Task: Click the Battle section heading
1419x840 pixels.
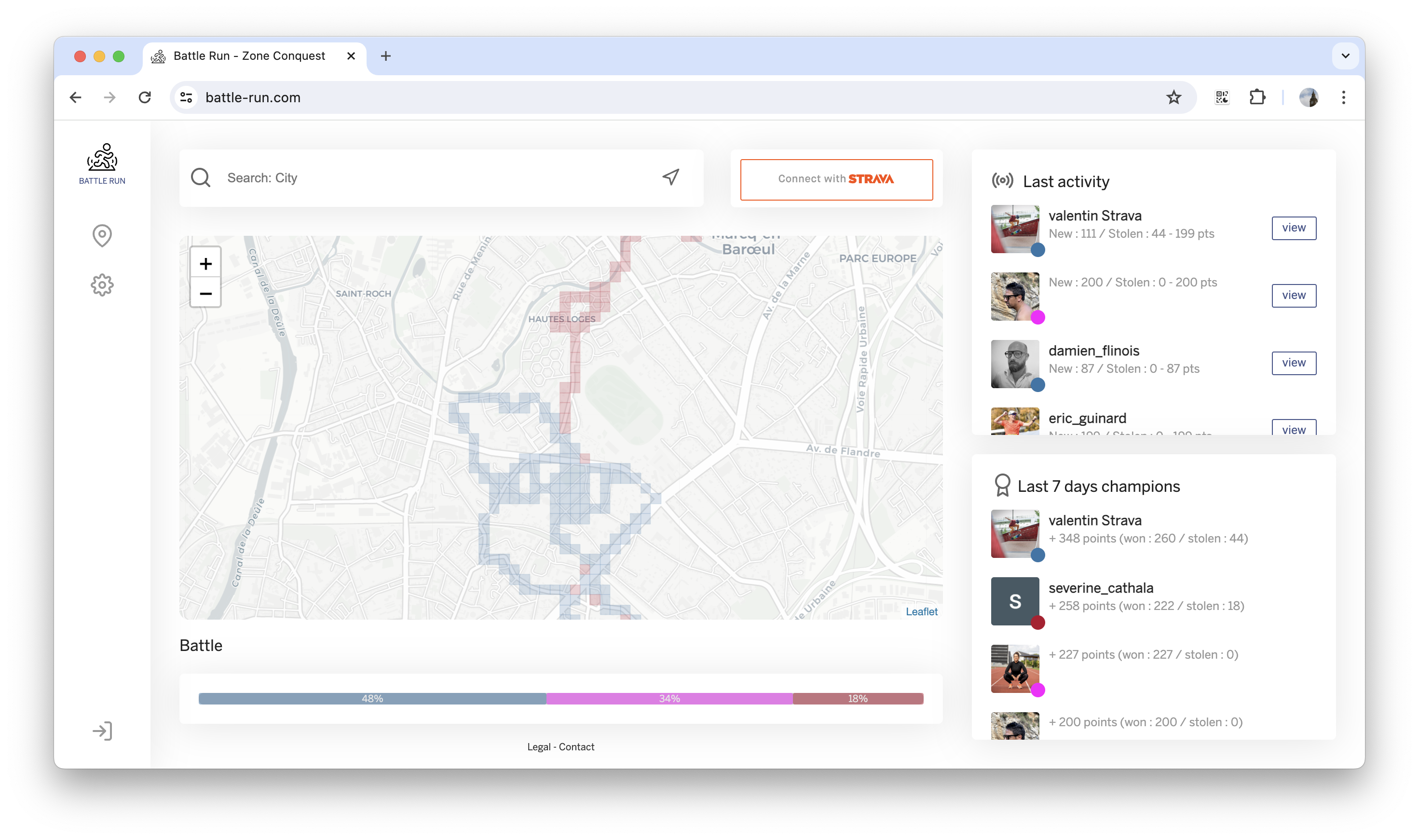Action: pyautogui.click(x=201, y=645)
